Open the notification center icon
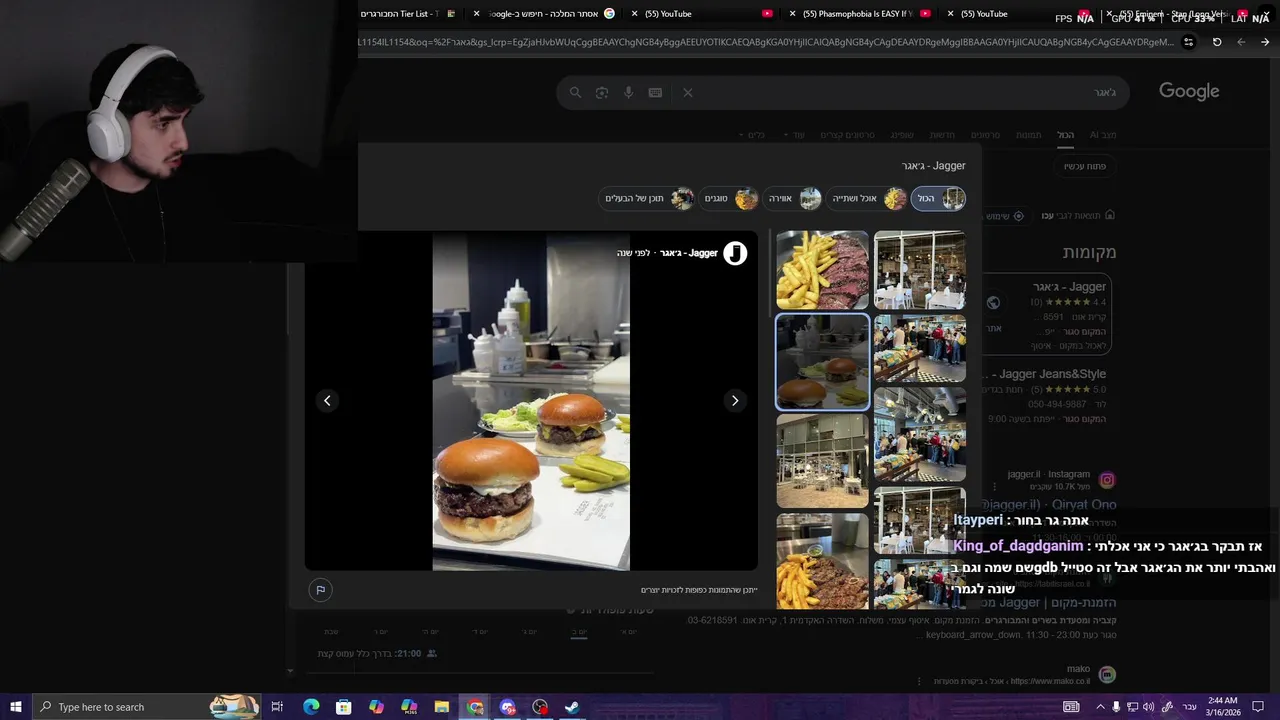This screenshot has height=720, width=1280. coord(1258,707)
